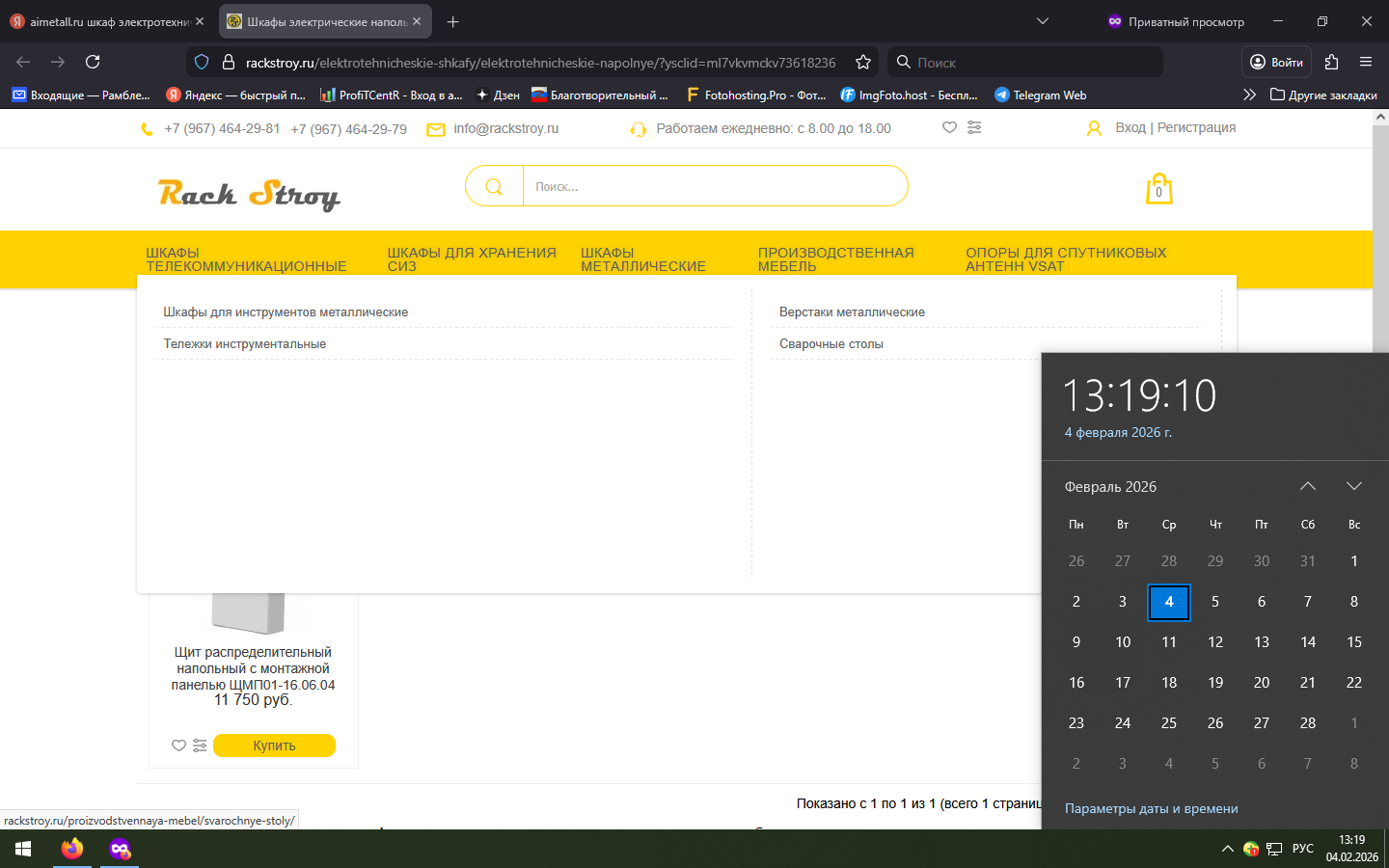Open the Шкафы для хранения СИЗ menu
The image size is (1389, 868).
coord(472,259)
